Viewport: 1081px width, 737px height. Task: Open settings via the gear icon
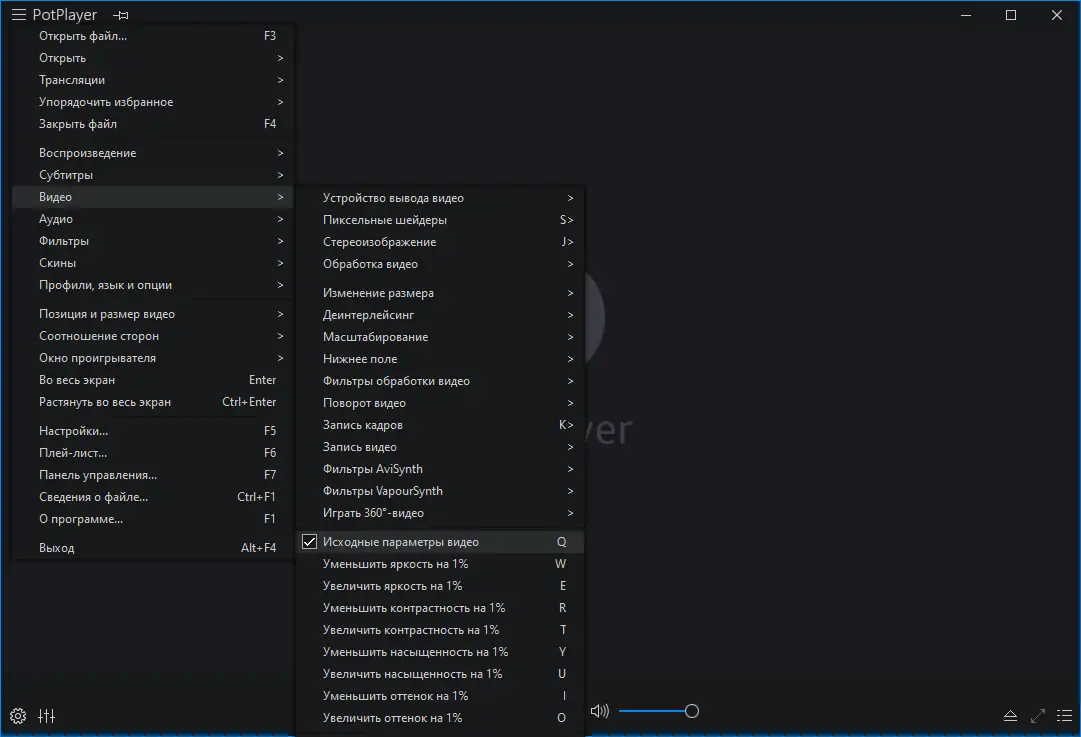pyautogui.click(x=18, y=716)
